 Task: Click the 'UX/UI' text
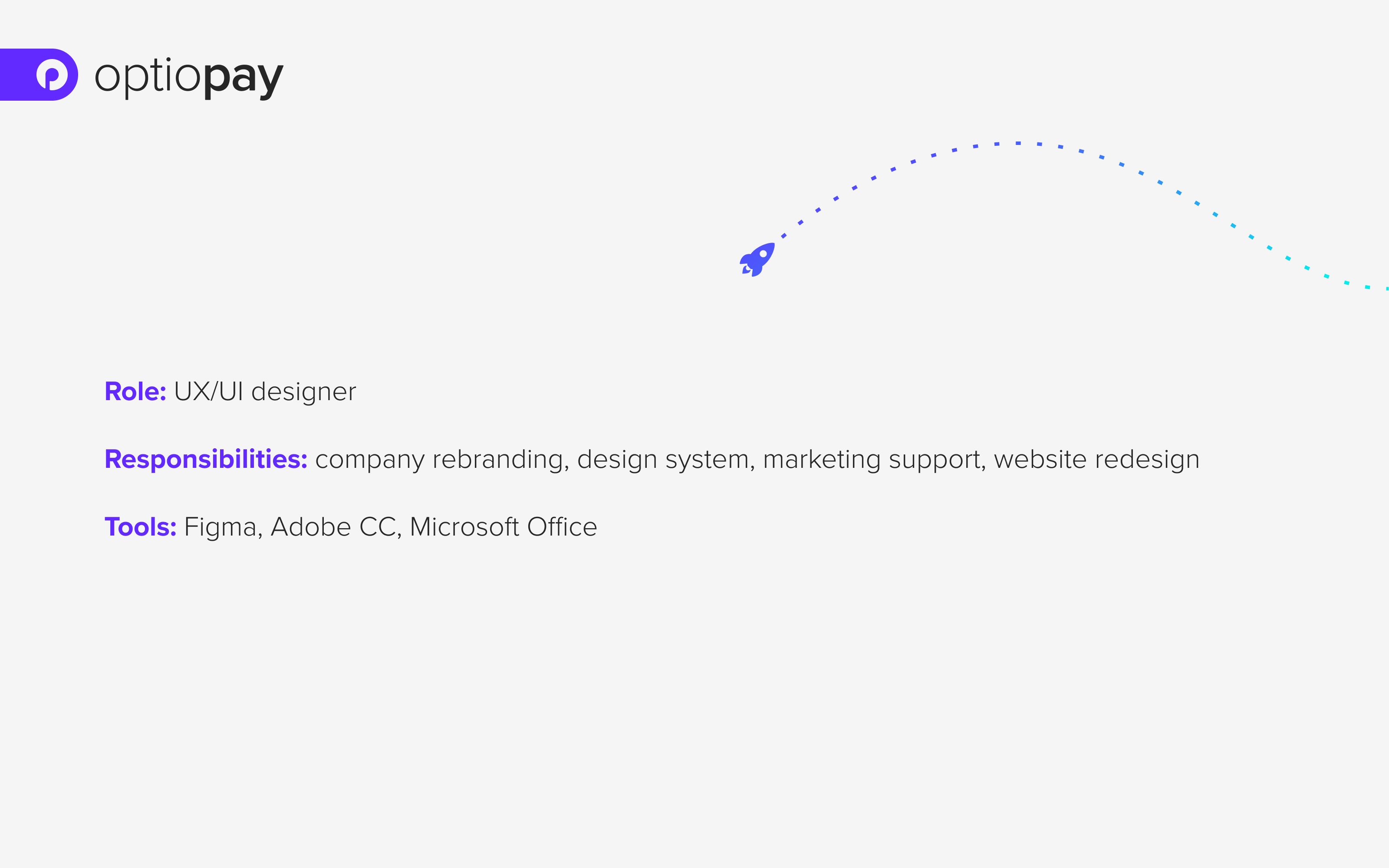coord(208,391)
